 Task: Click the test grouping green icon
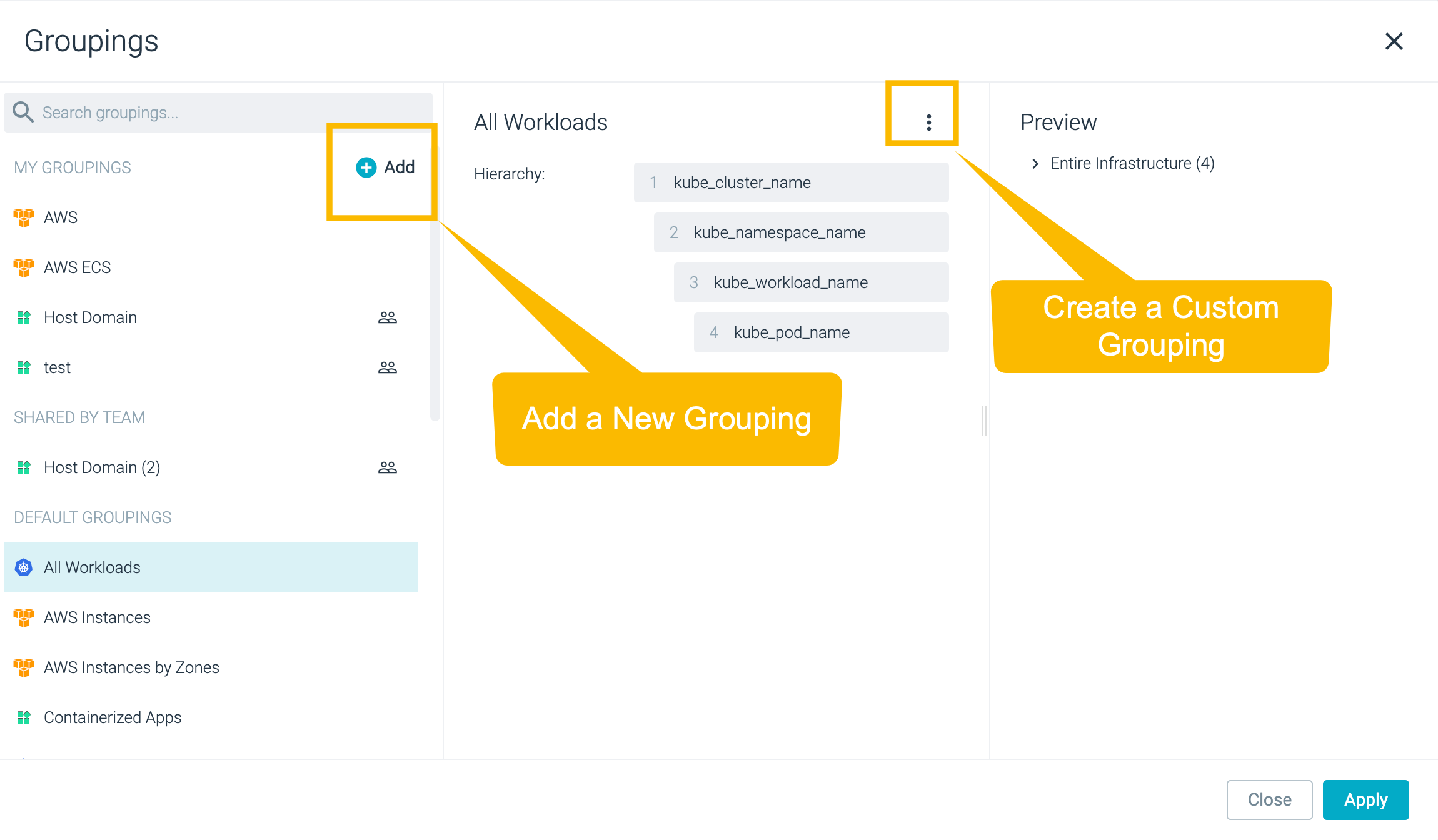pos(24,367)
